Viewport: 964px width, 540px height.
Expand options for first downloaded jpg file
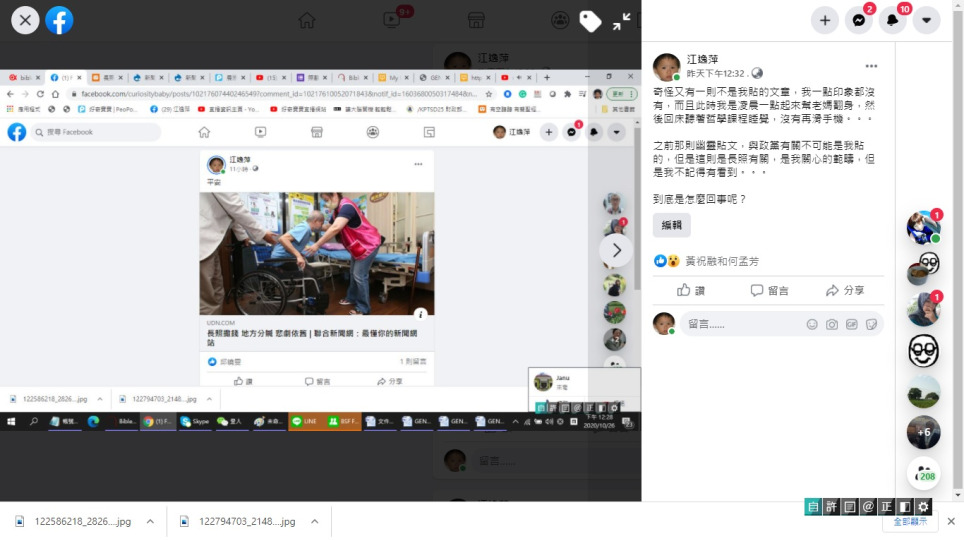point(150,521)
